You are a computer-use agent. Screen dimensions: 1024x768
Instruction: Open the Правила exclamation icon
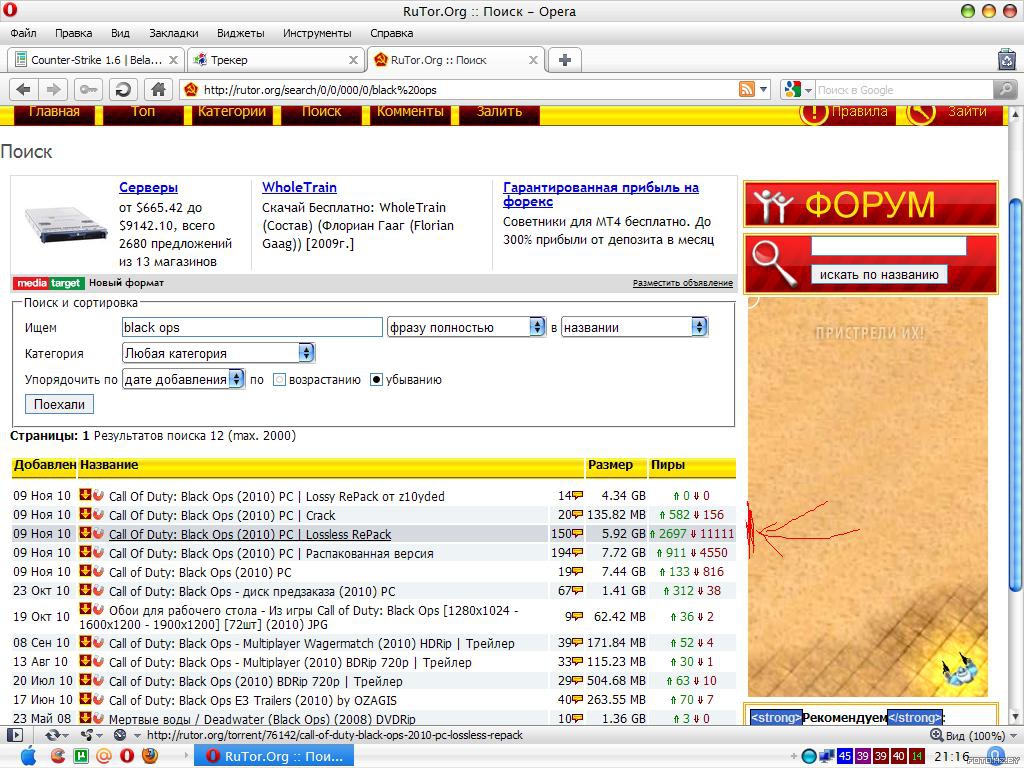(x=814, y=113)
